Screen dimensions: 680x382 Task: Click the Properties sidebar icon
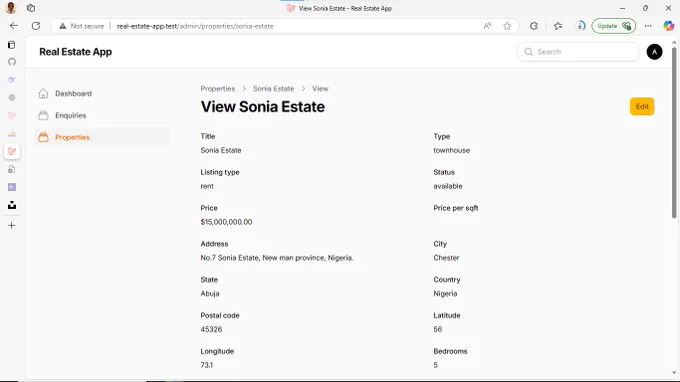43,137
